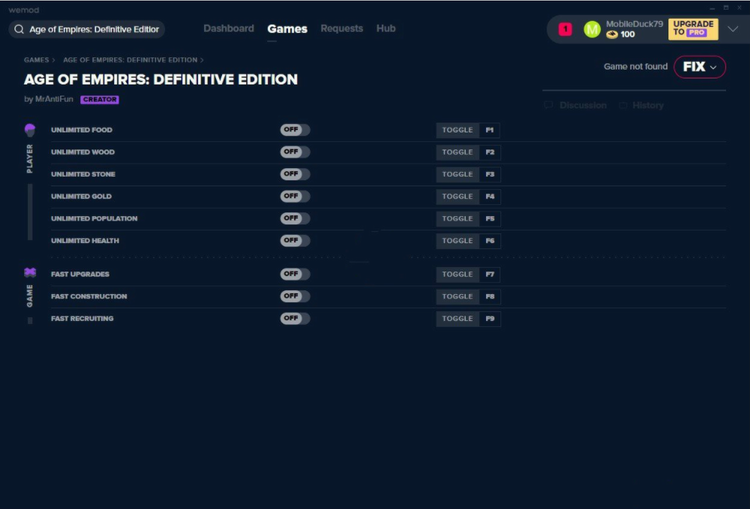Viewport: 750px width, 509px height.
Task: Click GAMES breadcrumb link
Action: (x=36, y=60)
